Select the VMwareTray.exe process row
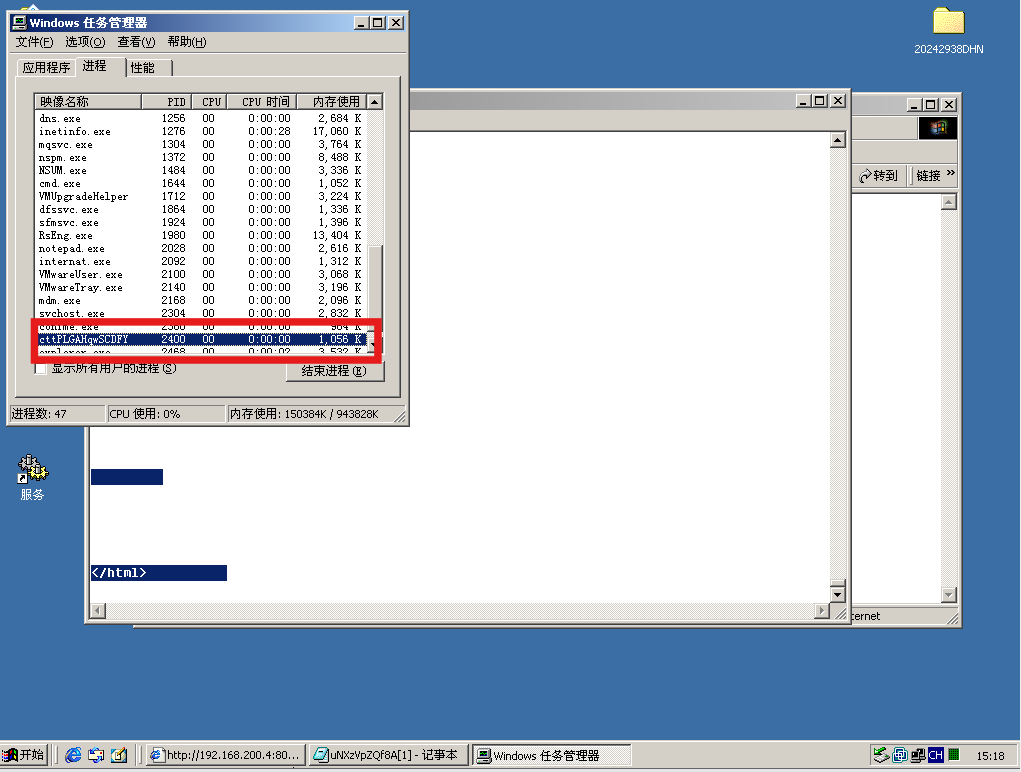This screenshot has height=772, width=1021. 201,288
